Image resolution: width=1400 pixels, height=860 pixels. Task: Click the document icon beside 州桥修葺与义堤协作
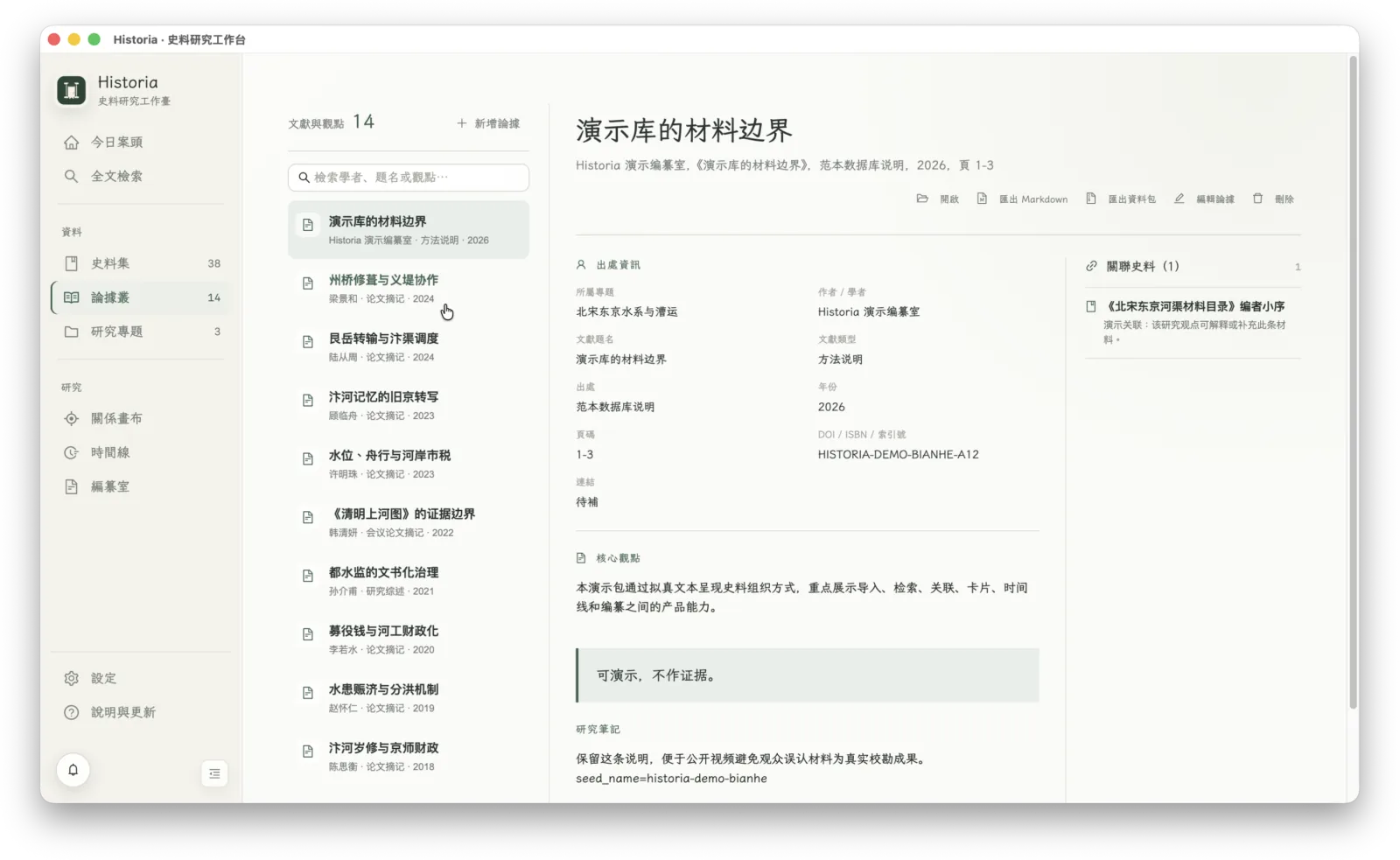308,283
